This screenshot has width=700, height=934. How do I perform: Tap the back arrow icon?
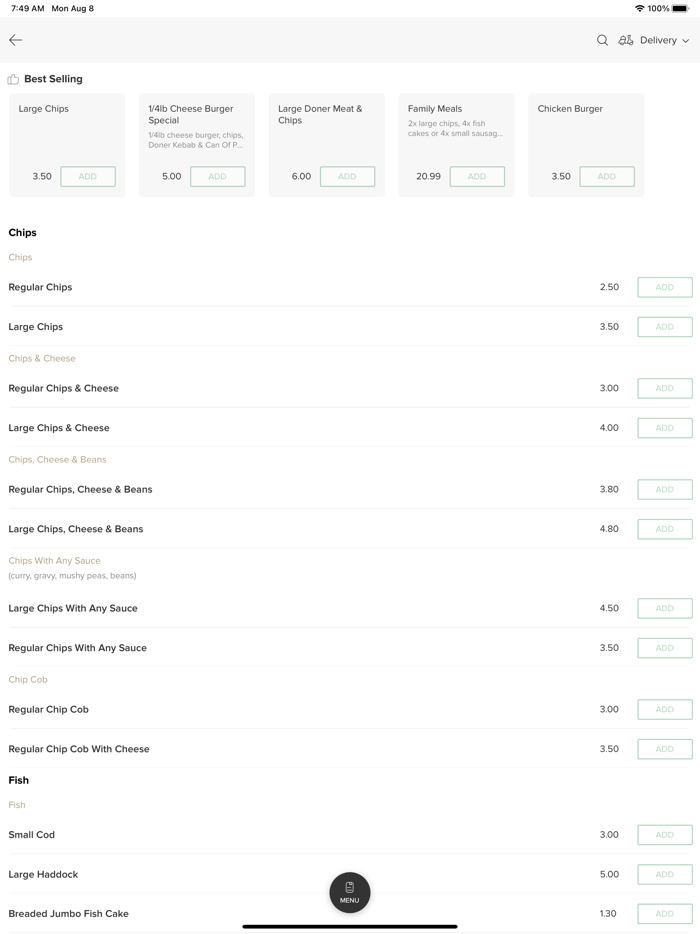coord(16,40)
